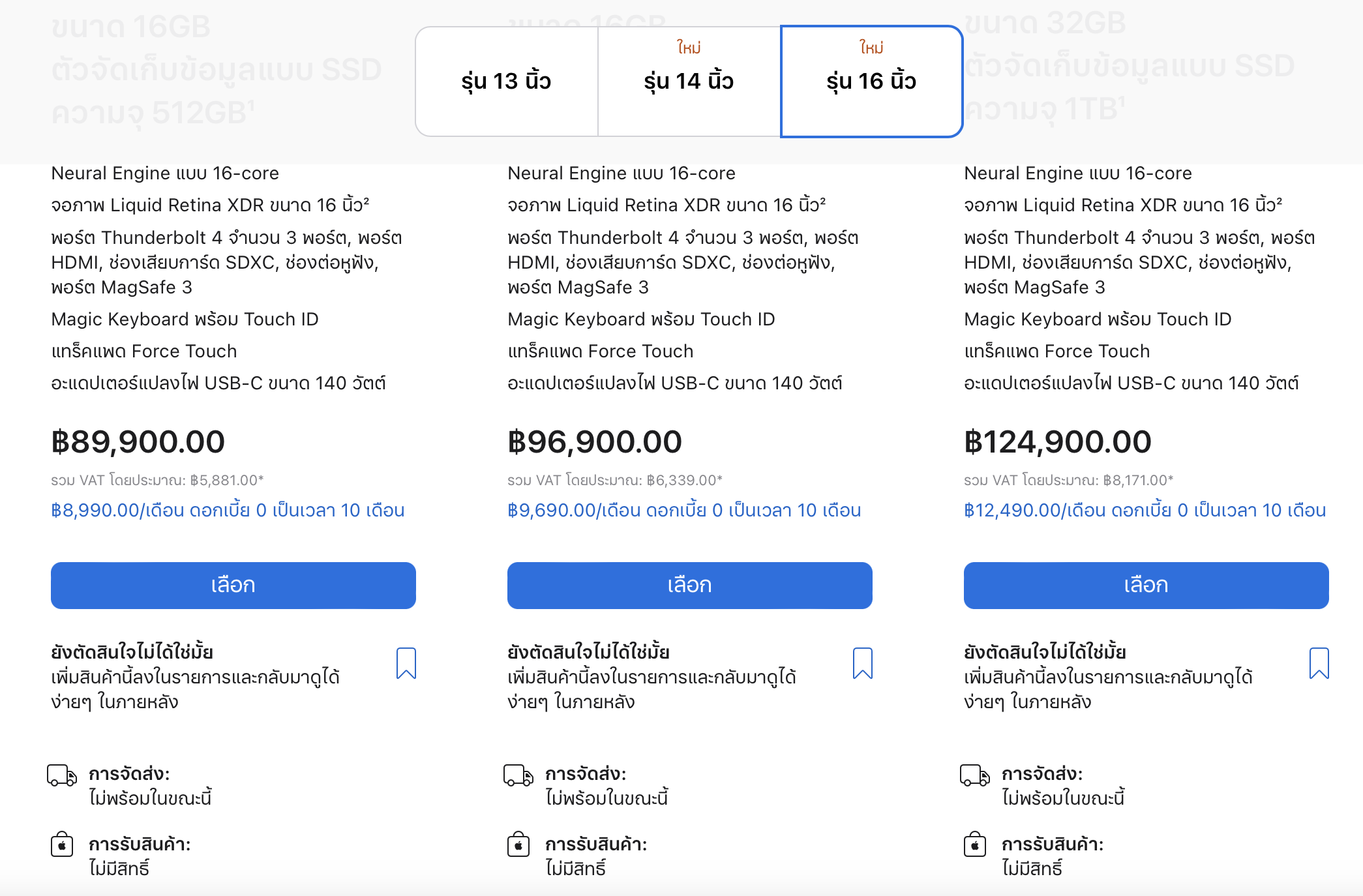
Task: Click delivery truck icon in third column
Action: click(x=975, y=775)
